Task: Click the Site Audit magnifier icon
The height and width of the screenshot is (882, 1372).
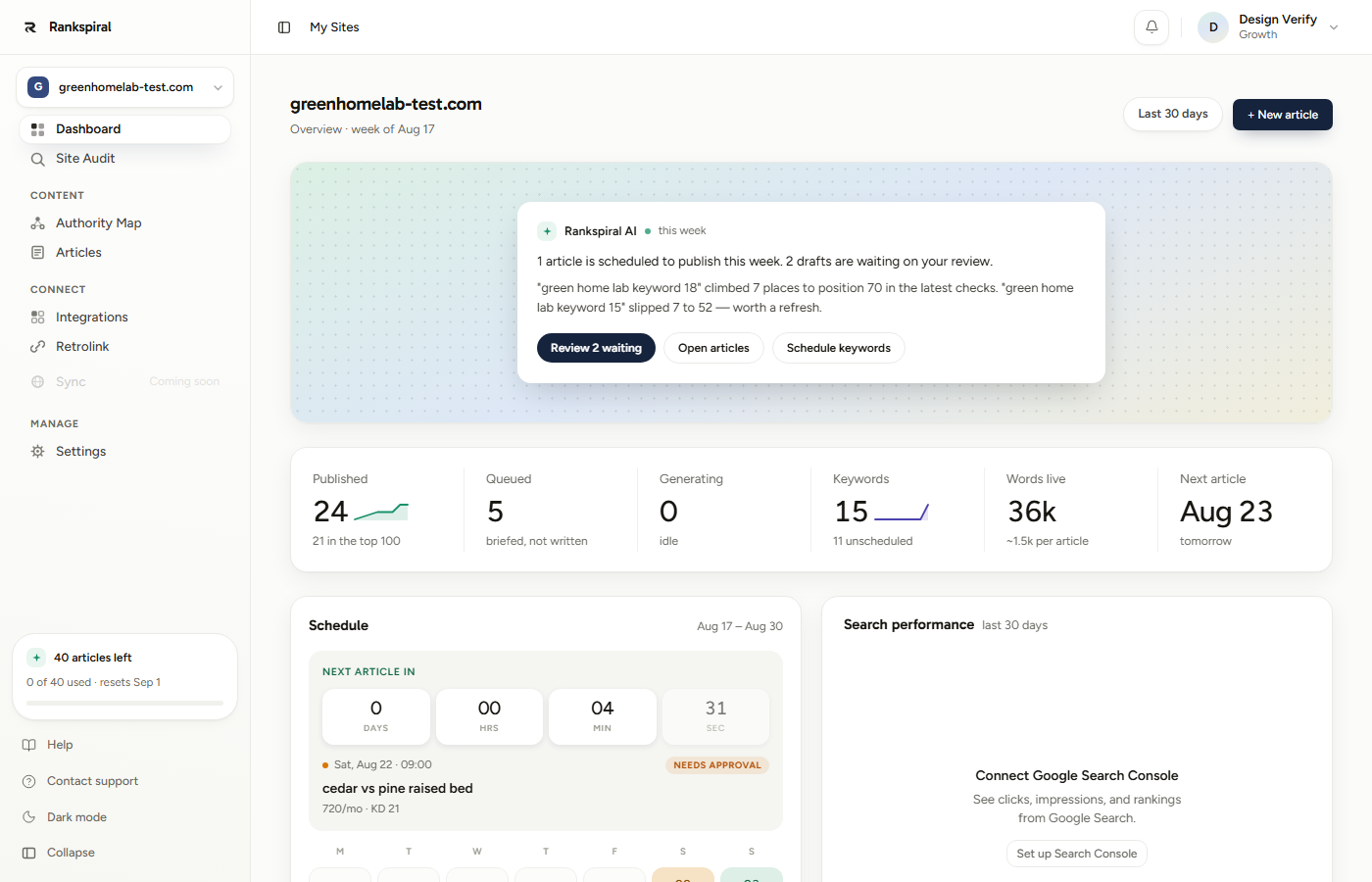Action: click(38, 159)
